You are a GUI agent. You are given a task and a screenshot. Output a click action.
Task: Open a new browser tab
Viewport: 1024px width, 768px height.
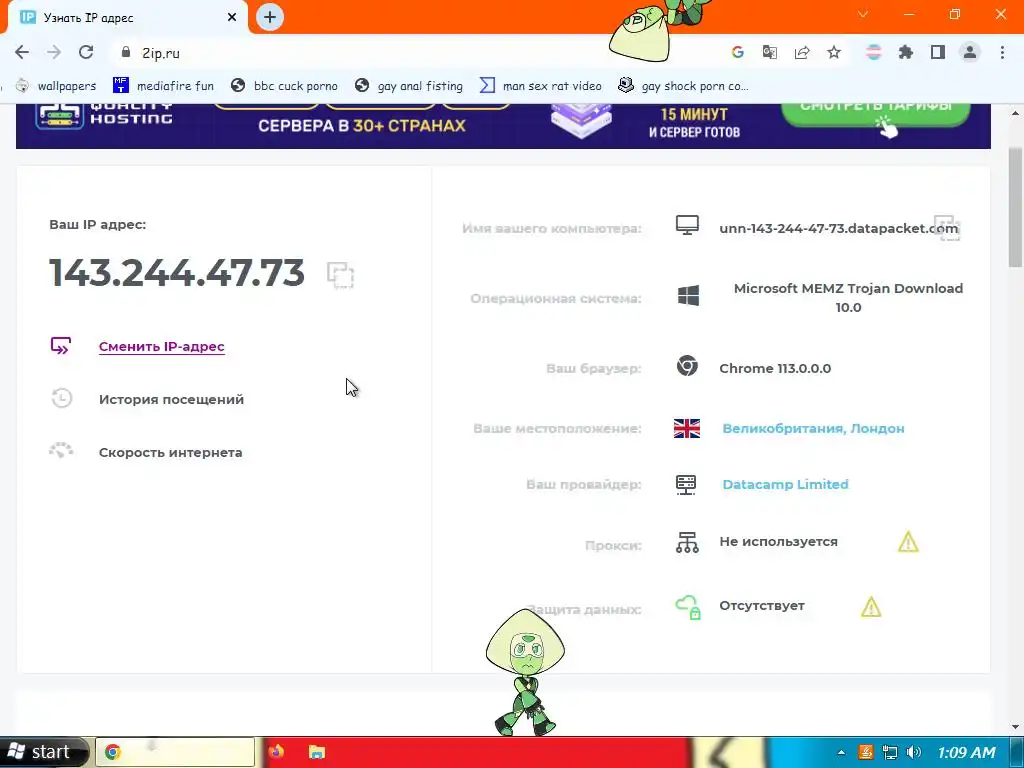click(x=270, y=17)
